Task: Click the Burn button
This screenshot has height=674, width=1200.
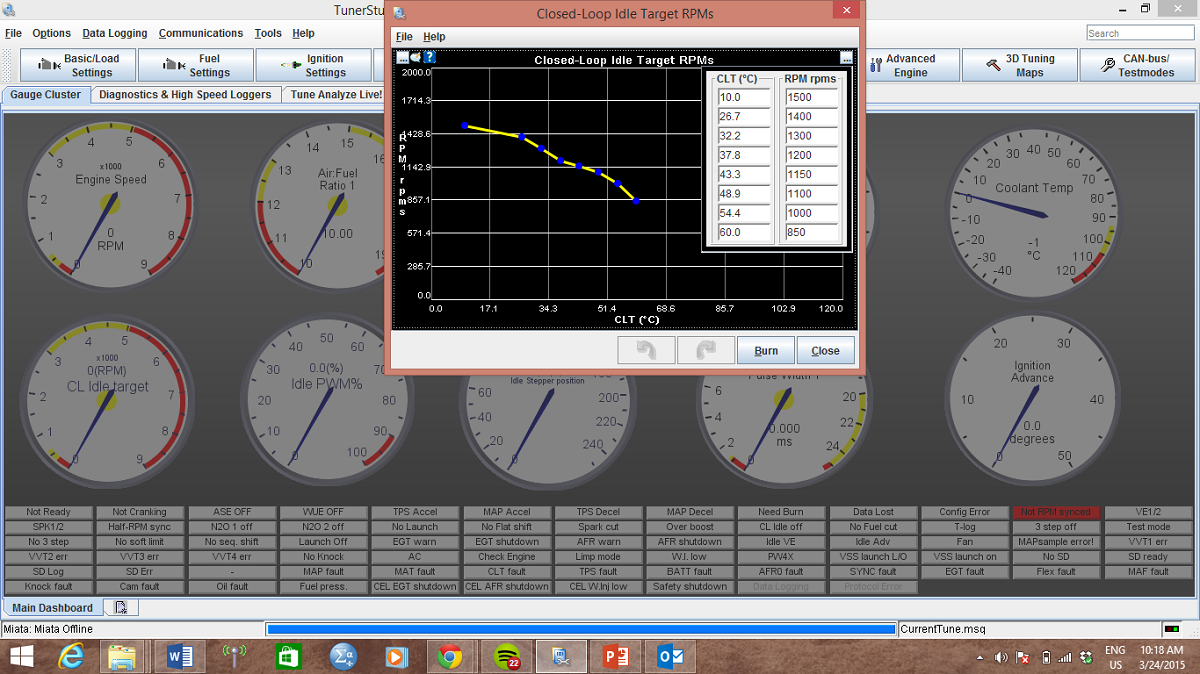Action: tap(765, 351)
